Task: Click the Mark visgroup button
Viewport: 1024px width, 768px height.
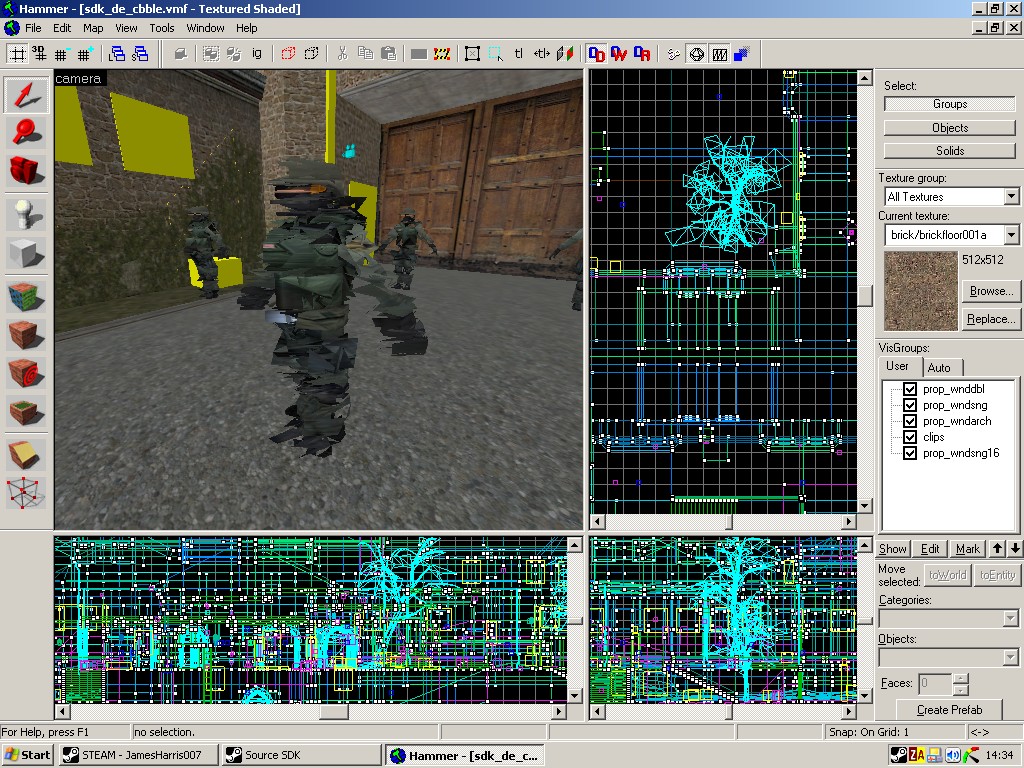Action: (x=967, y=549)
